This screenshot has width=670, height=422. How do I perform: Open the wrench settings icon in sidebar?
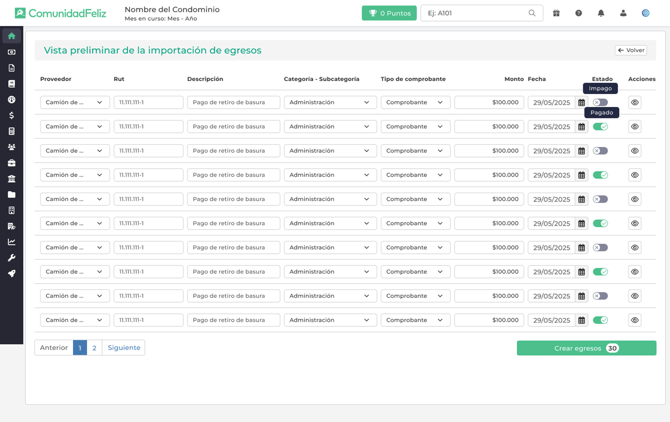pyautogui.click(x=12, y=258)
